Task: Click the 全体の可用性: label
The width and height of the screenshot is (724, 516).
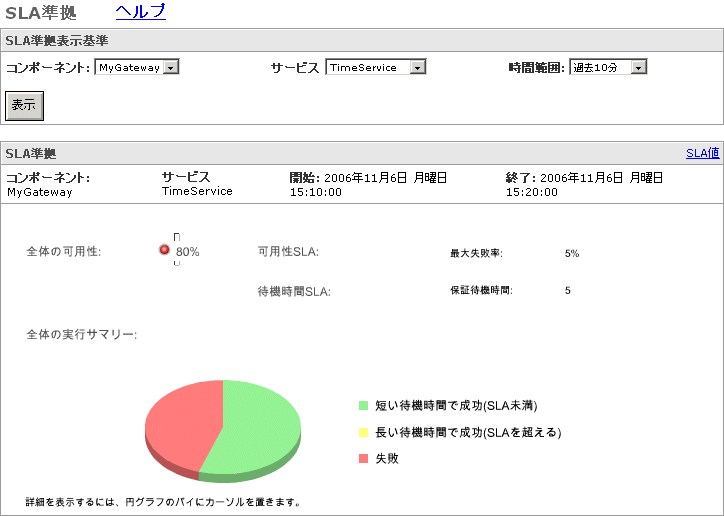Action: coord(64,252)
